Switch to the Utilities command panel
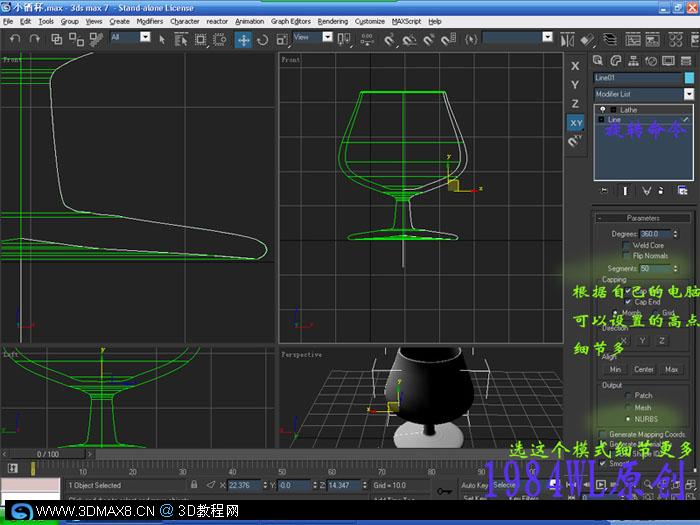Screen dimensions: 700x525 pos(686,61)
